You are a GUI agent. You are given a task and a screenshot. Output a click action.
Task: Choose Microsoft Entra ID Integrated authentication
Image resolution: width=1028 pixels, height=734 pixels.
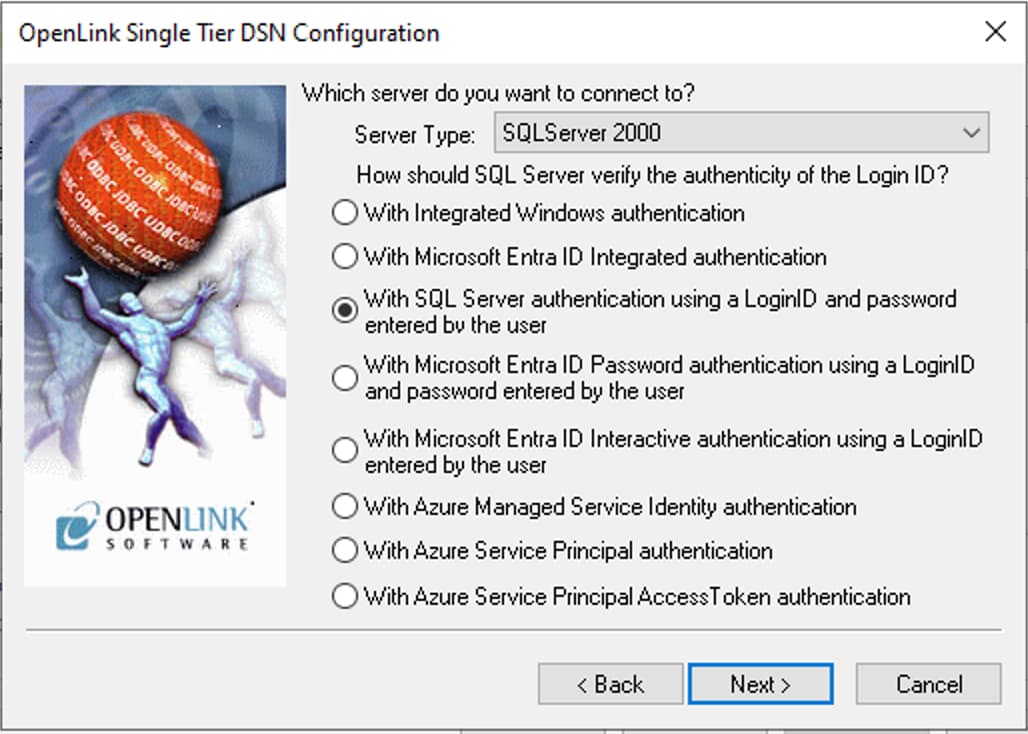coord(345,256)
